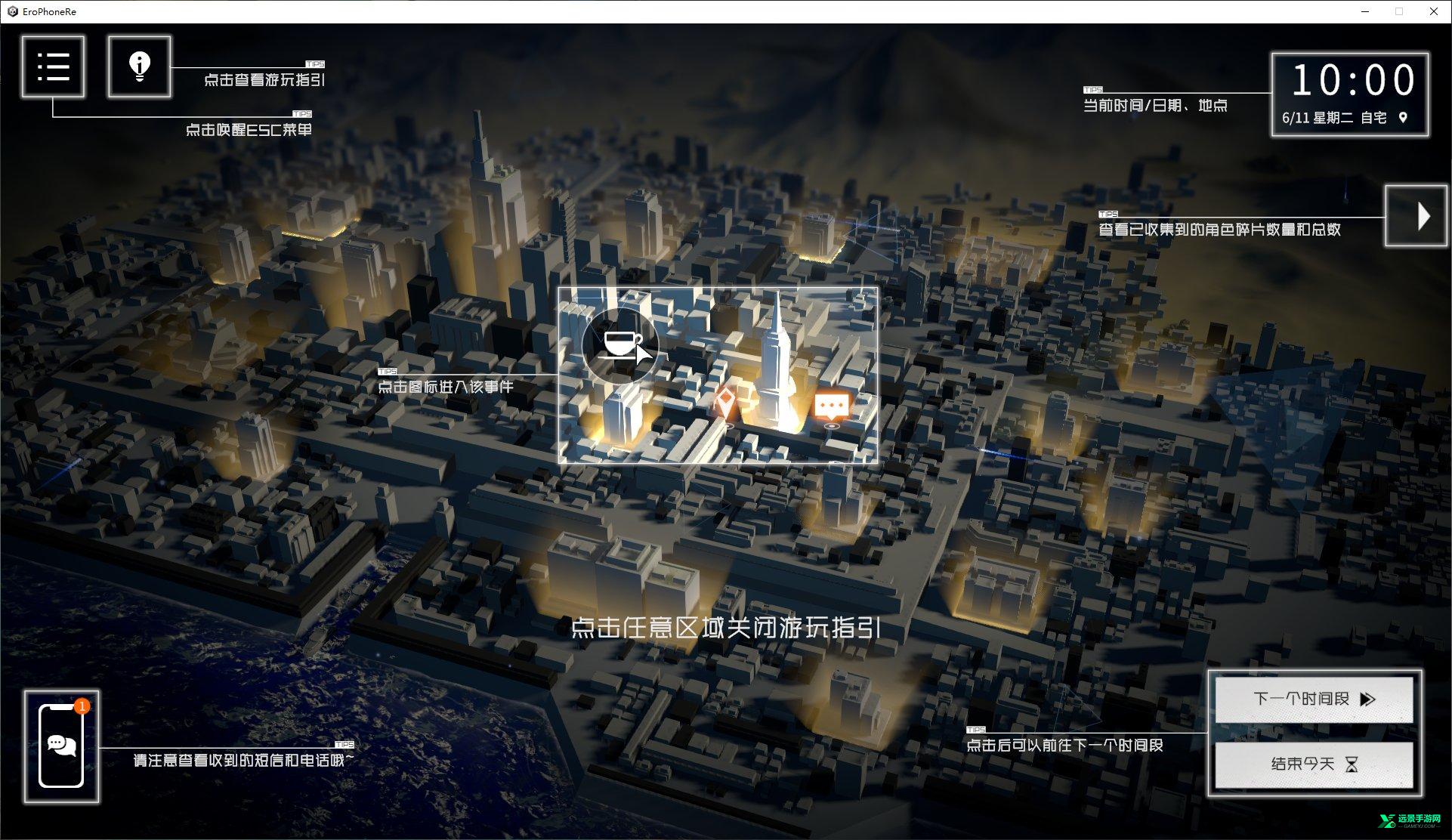The width and height of the screenshot is (1452, 840).
Task: Click the 6/11 星期二 自宅 date text
Action: pos(1334,118)
